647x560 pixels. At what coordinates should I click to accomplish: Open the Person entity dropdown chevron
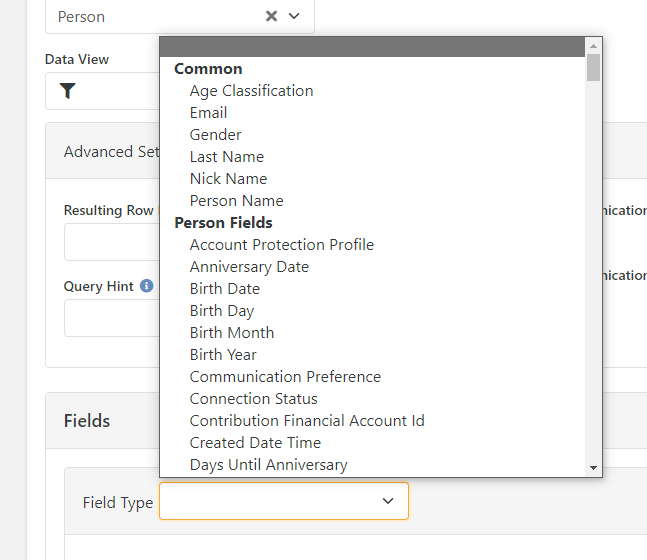pyautogui.click(x=294, y=16)
